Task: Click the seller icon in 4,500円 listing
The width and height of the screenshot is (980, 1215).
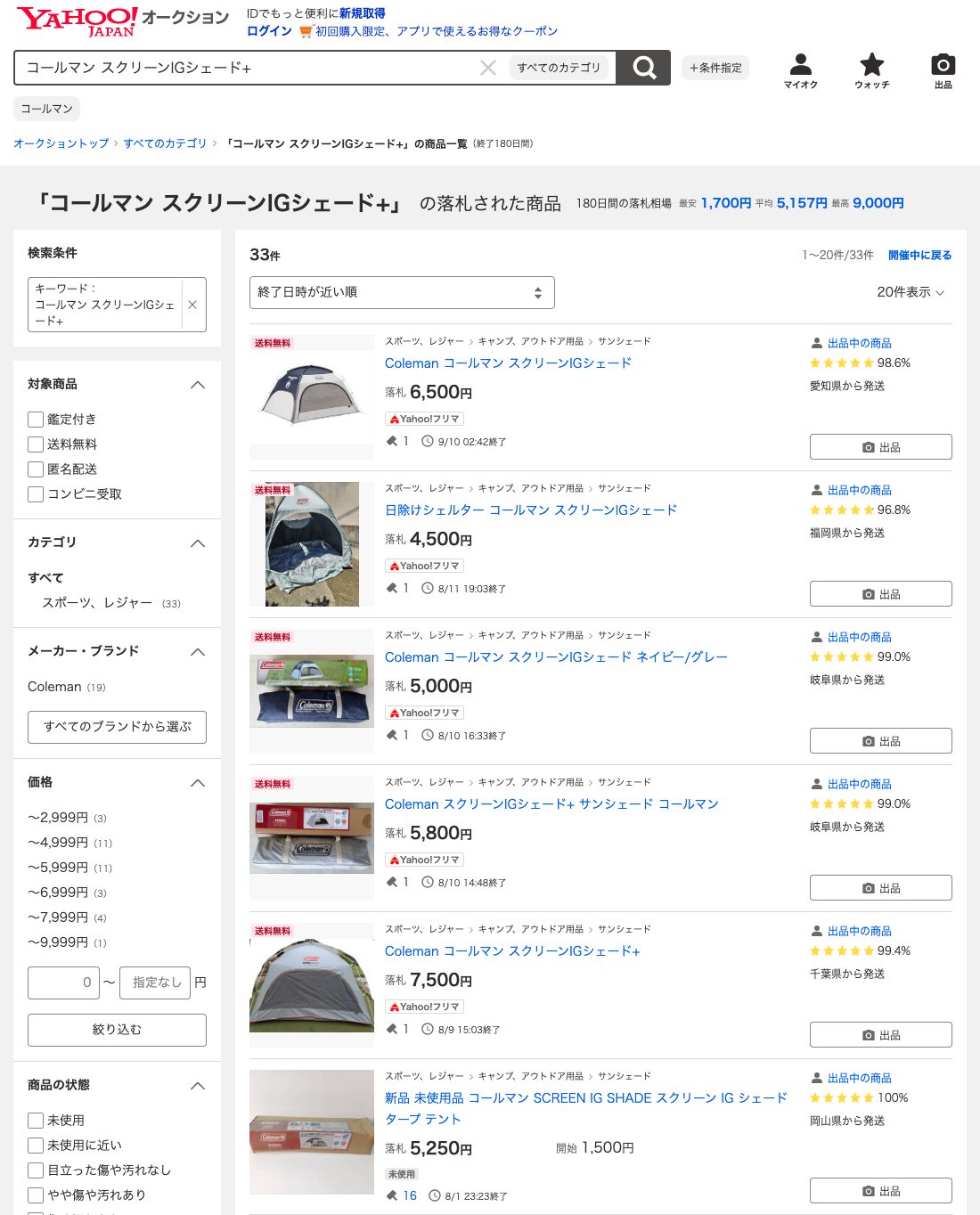Action: click(816, 490)
